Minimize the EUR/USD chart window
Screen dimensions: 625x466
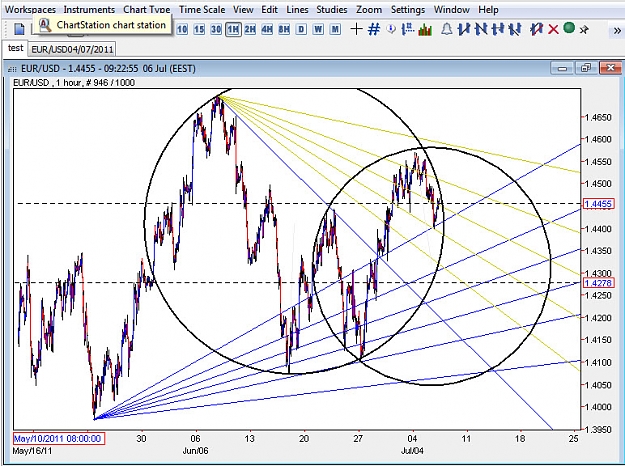pyautogui.click(x=562, y=69)
